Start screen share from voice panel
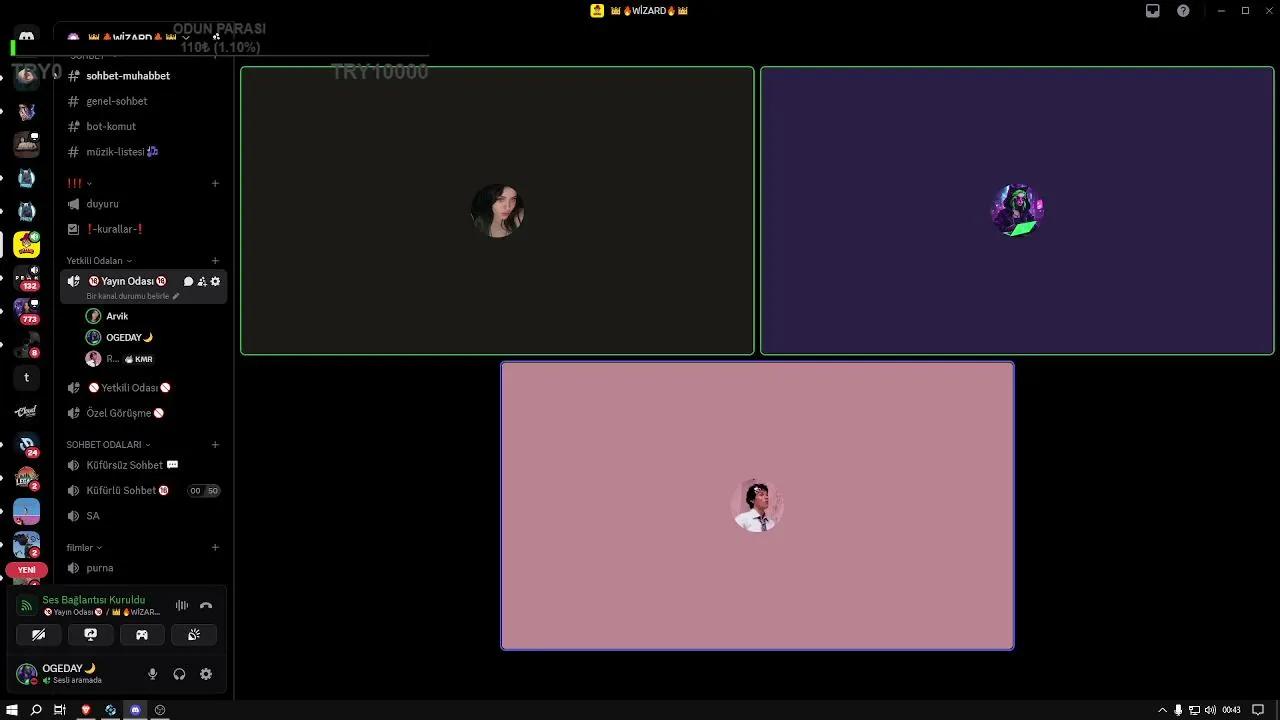1280x720 pixels. pos(90,635)
